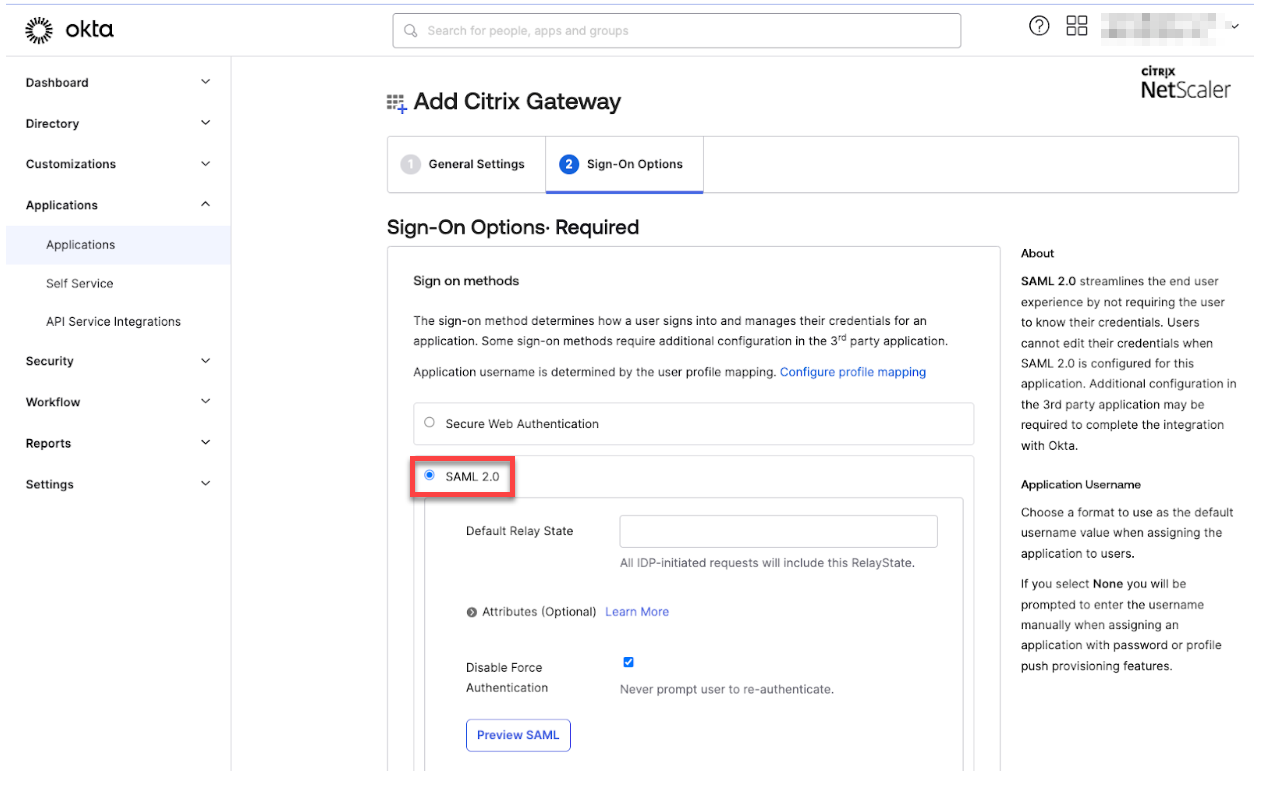1274x793 pixels.
Task: Select the Secure Web Authentication radio button
Action: (429, 423)
